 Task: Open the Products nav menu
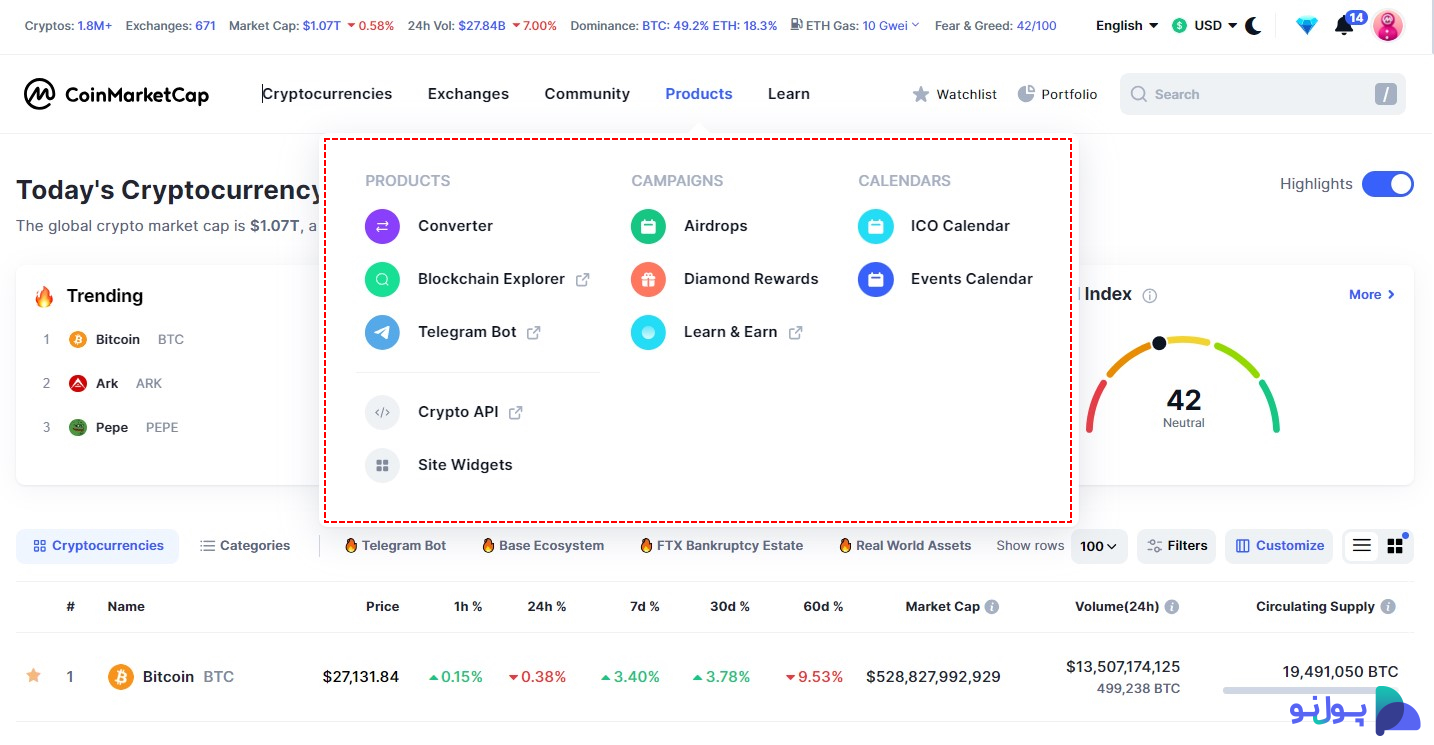coord(699,94)
